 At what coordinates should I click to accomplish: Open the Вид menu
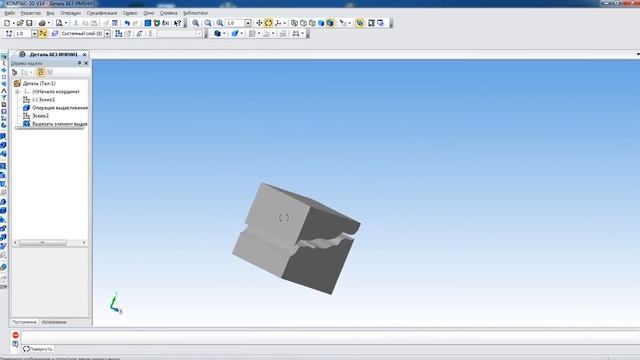[x=50, y=13]
